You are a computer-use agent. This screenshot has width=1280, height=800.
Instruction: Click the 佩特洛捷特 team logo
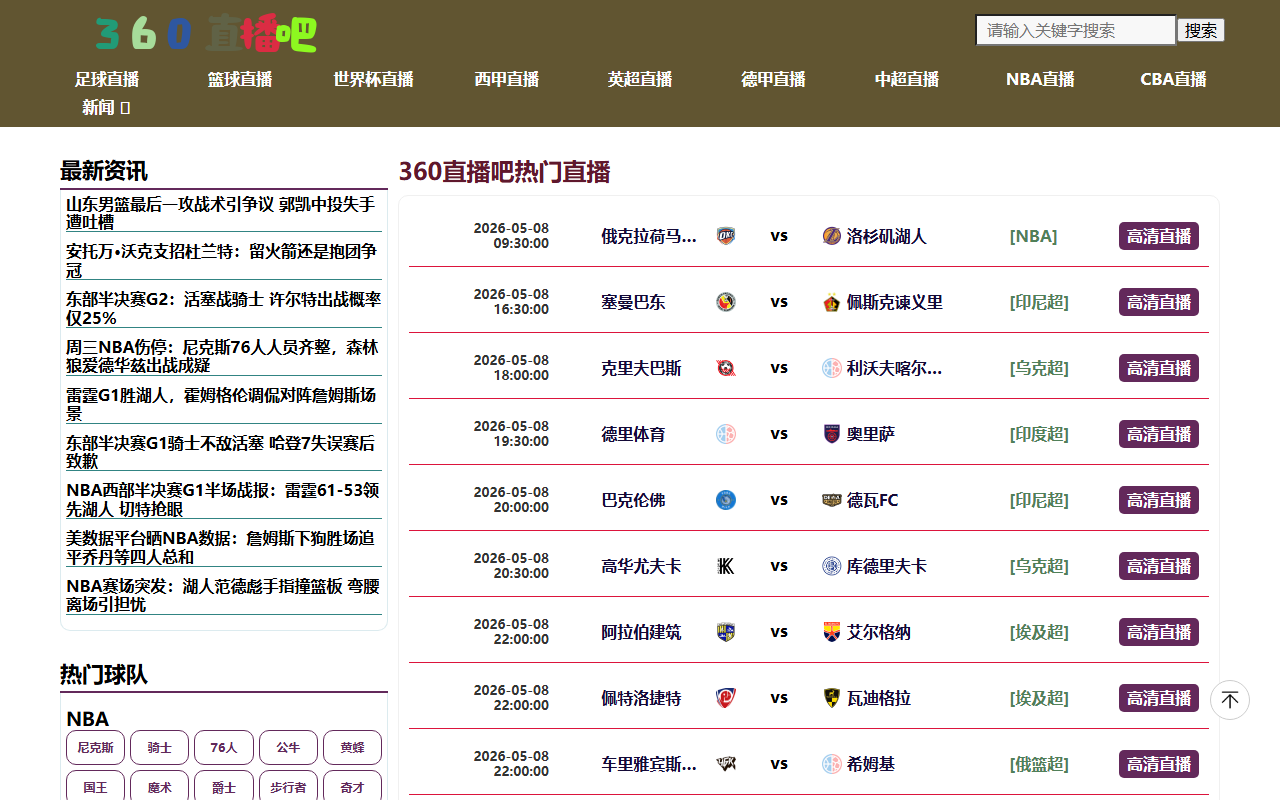[x=726, y=698]
